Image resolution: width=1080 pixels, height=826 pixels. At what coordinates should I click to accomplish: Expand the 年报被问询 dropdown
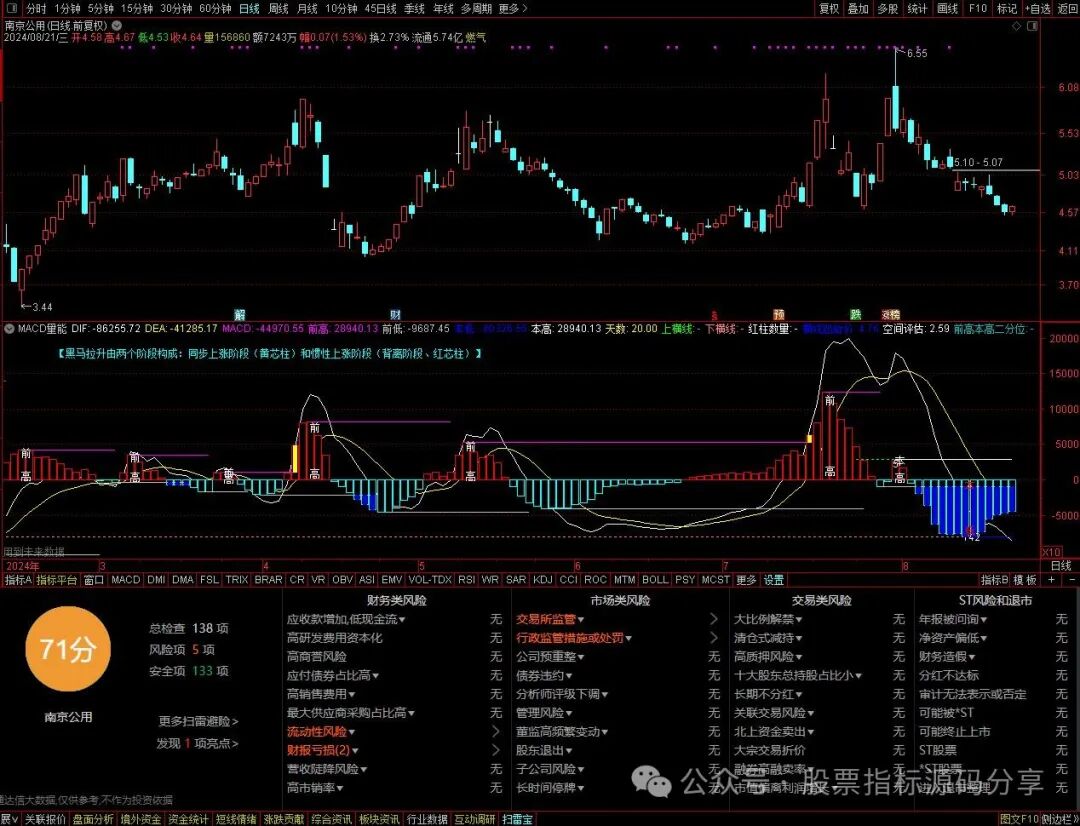point(984,620)
